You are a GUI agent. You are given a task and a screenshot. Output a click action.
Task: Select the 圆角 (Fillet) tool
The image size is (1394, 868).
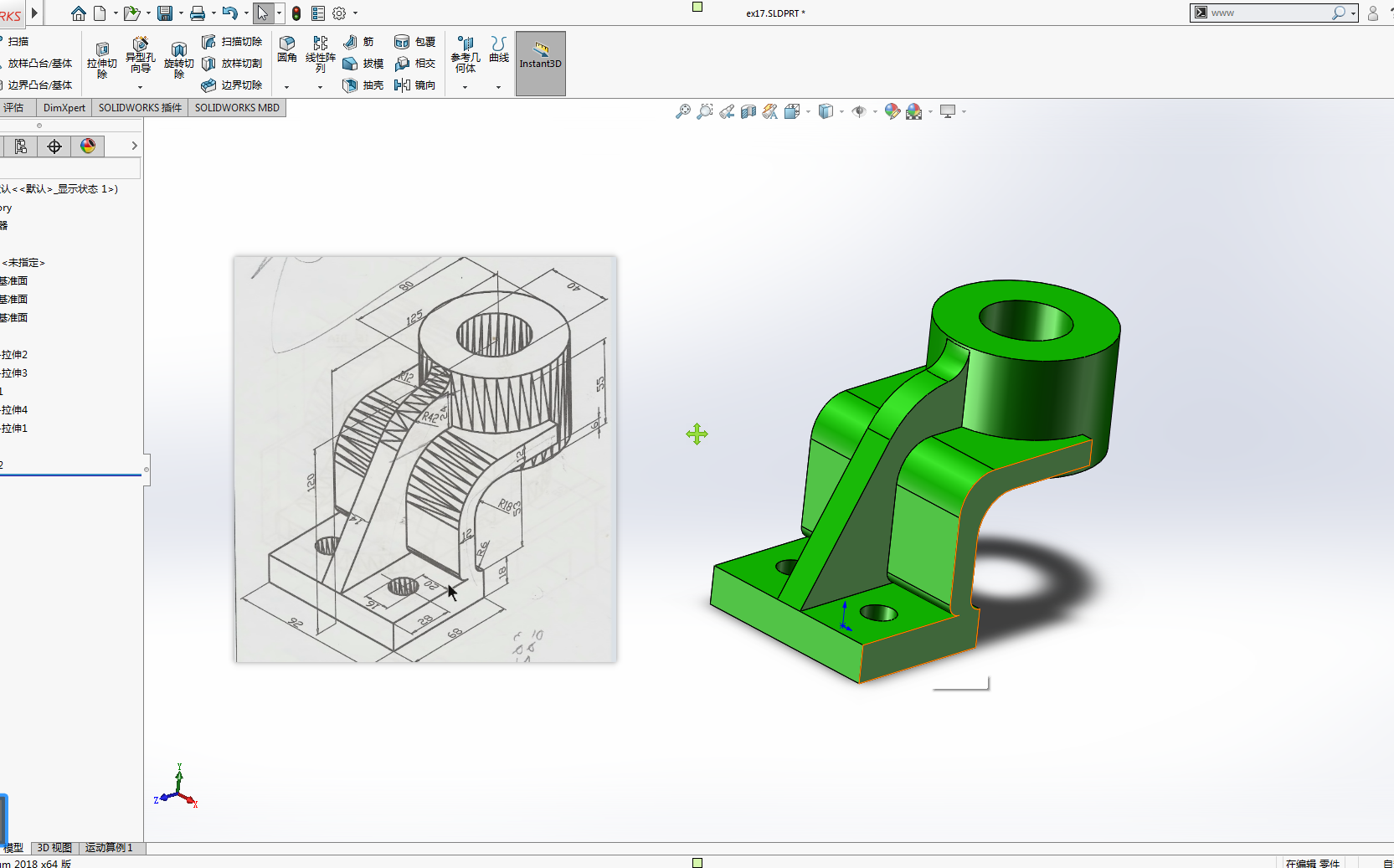pos(287,50)
